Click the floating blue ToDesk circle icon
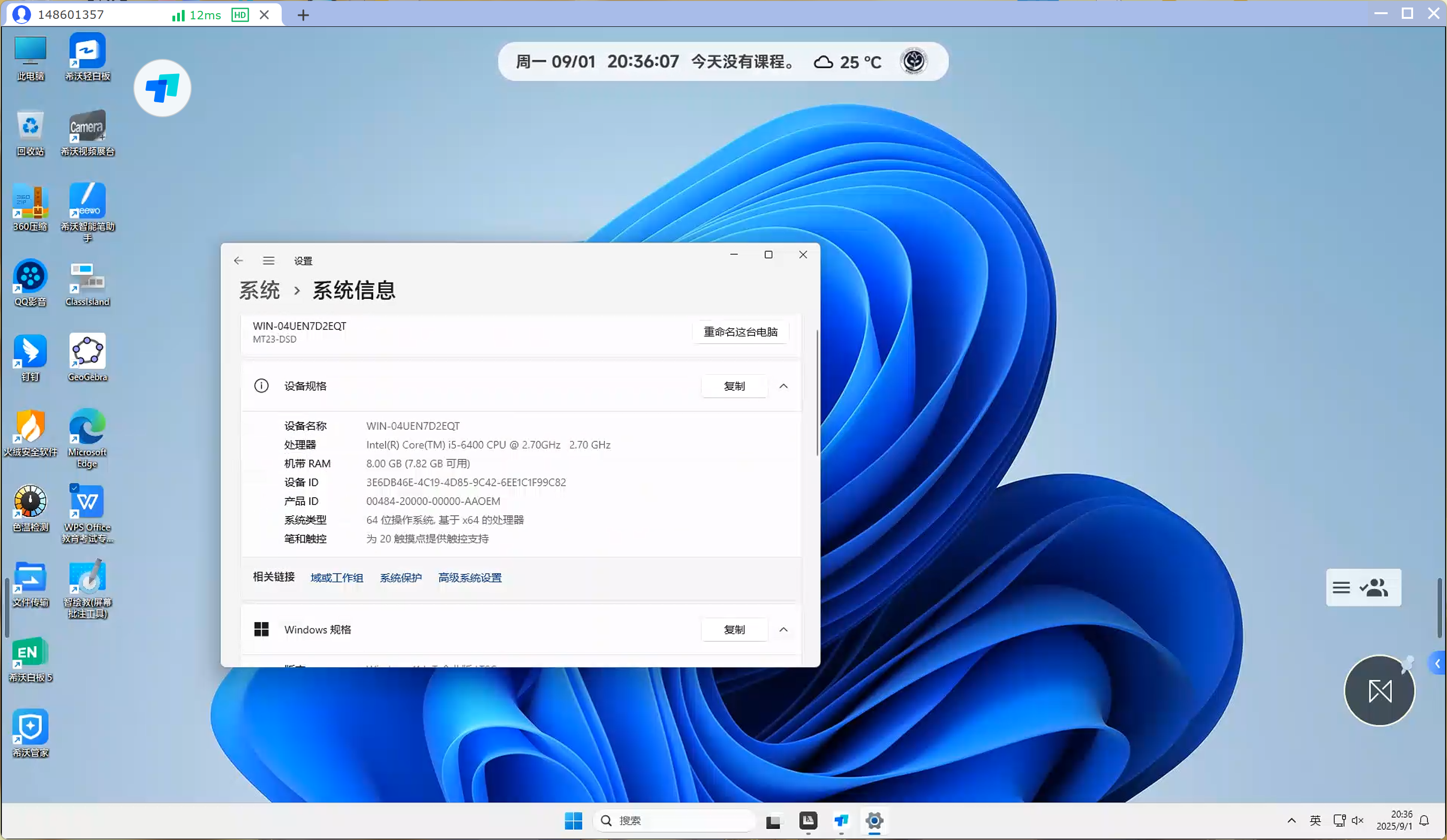The height and width of the screenshot is (840, 1447). click(x=163, y=88)
